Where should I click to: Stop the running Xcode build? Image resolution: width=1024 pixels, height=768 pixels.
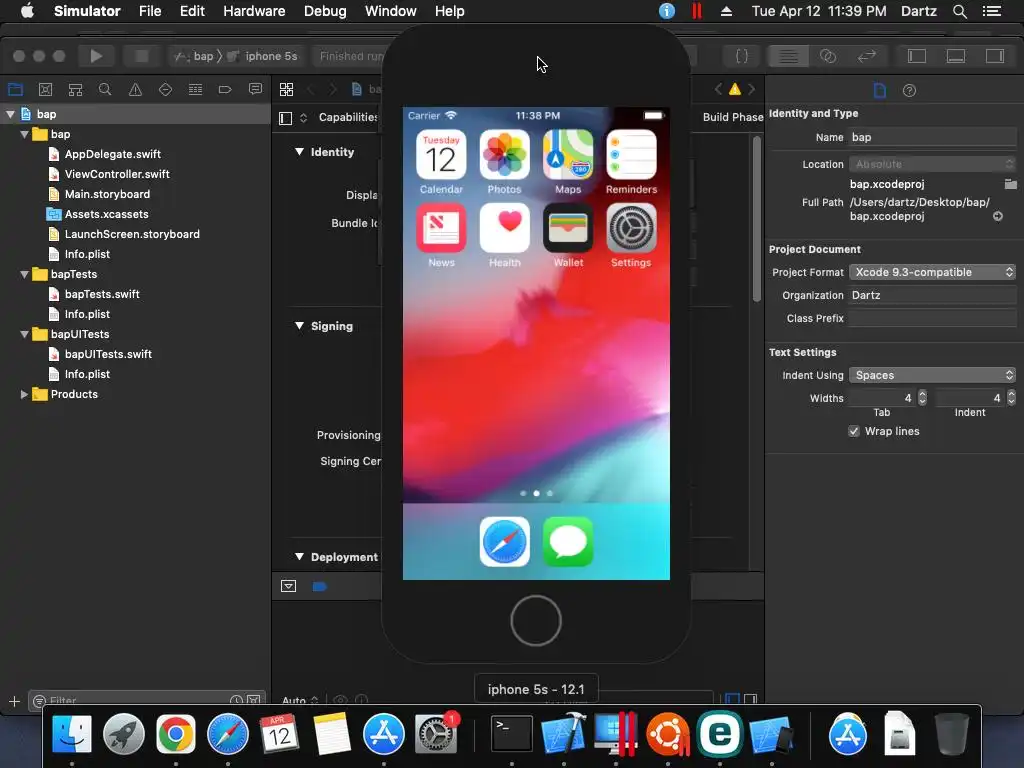[x=141, y=56]
